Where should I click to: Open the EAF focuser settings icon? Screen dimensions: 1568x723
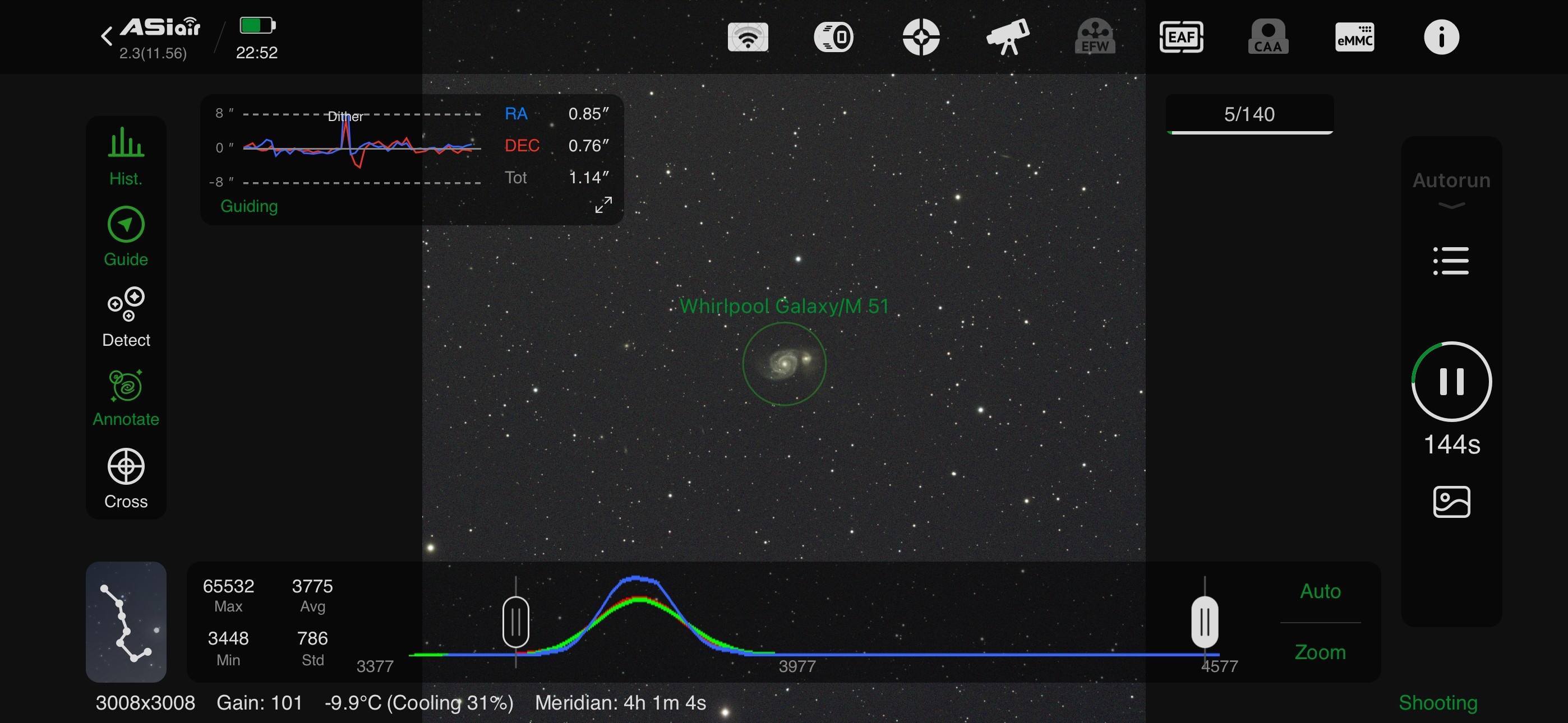(1181, 37)
